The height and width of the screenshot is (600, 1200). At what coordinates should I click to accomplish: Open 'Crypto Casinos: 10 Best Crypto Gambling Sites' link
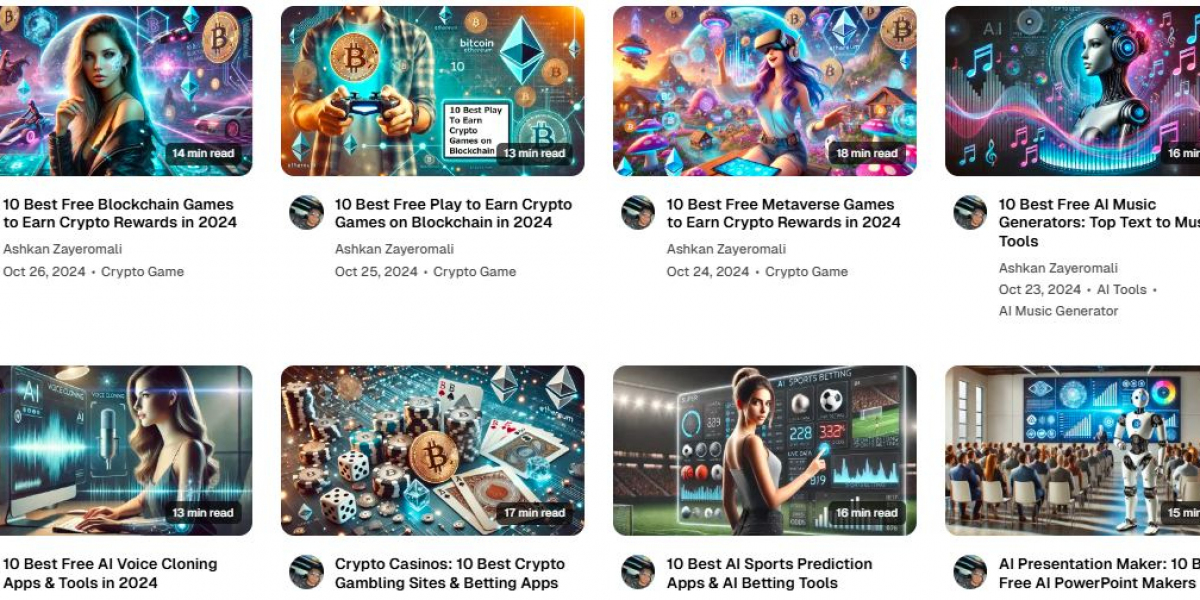tap(447, 573)
